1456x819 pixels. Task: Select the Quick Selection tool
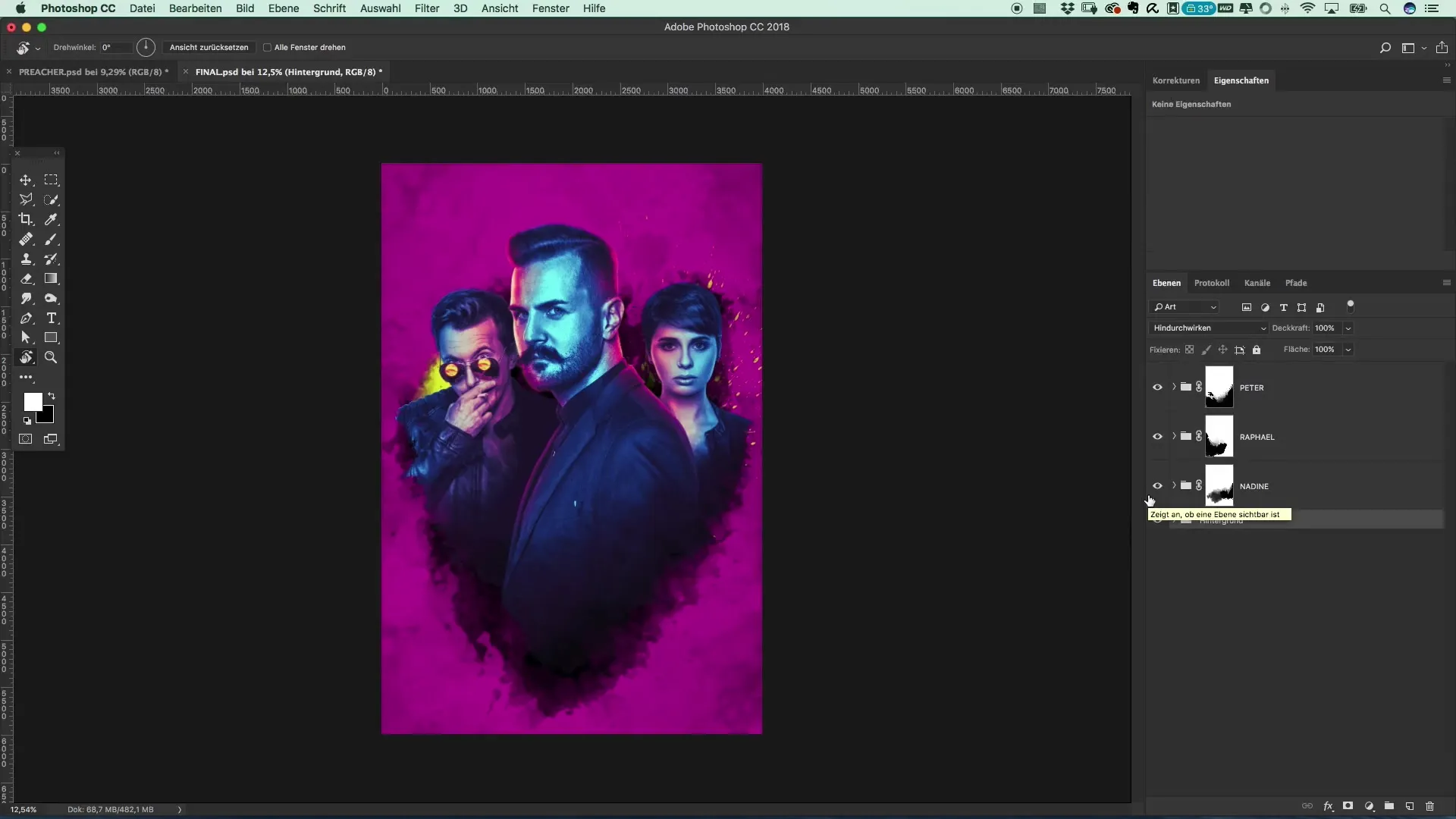[x=51, y=199]
